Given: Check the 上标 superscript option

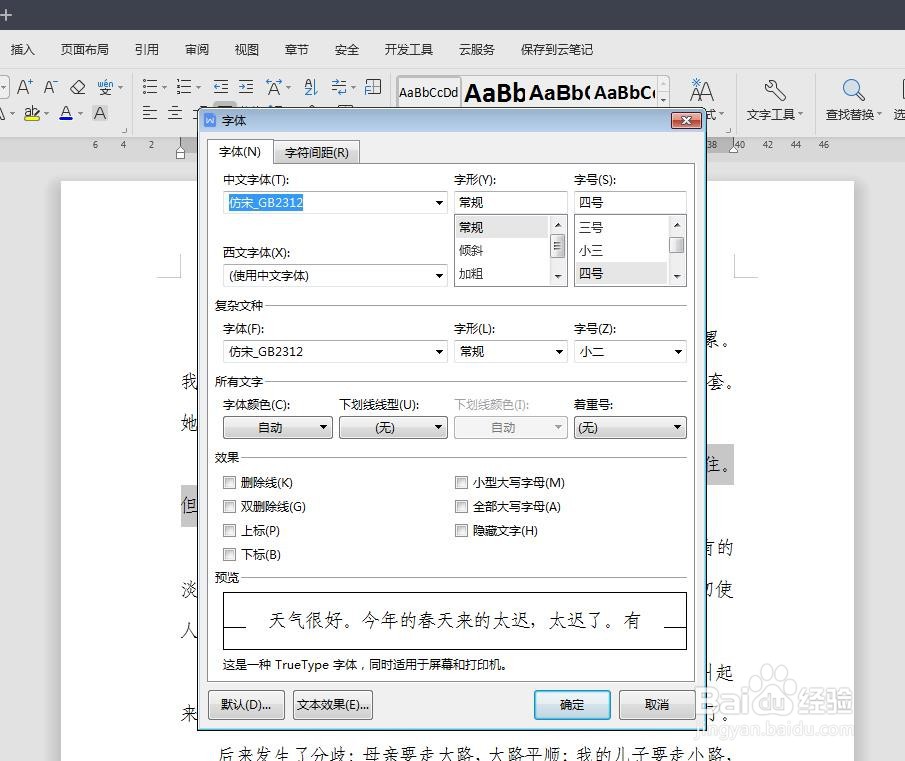Looking at the screenshot, I should point(229,530).
